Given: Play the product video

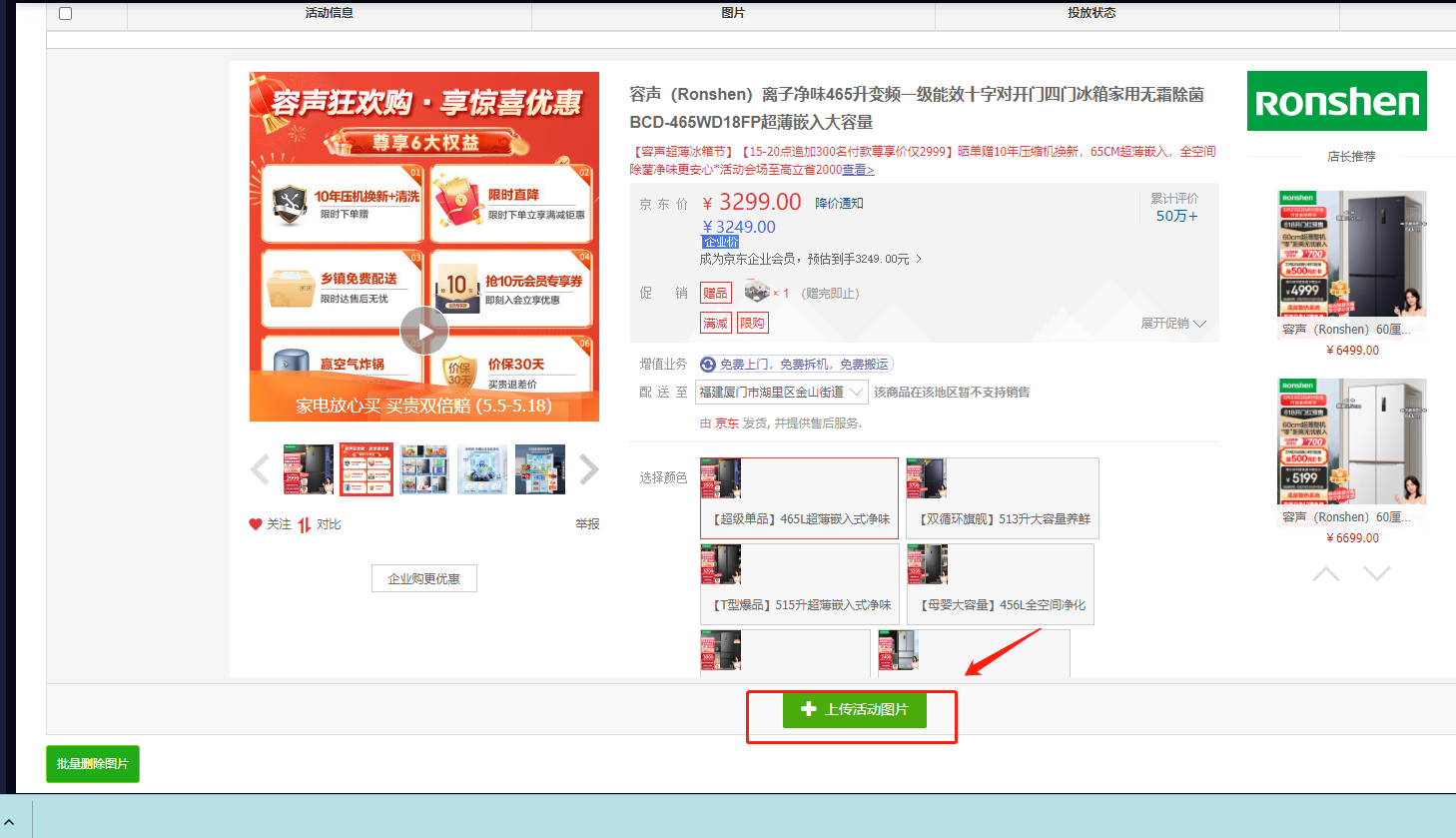Looking at the screenshot, I should tap(424, 332).
